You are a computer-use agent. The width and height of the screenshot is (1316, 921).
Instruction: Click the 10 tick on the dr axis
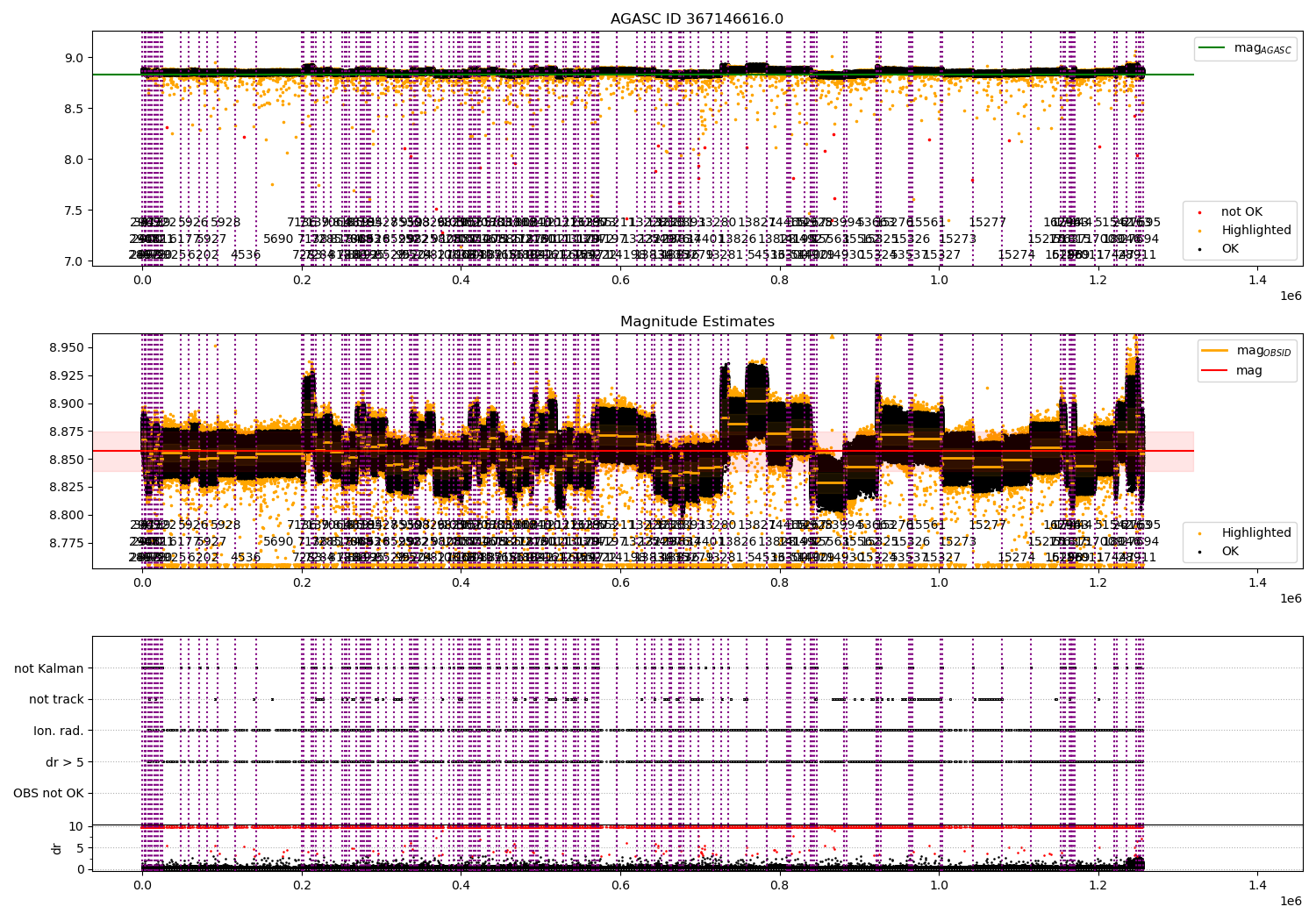pyautogui.click(x=75, y=826)
